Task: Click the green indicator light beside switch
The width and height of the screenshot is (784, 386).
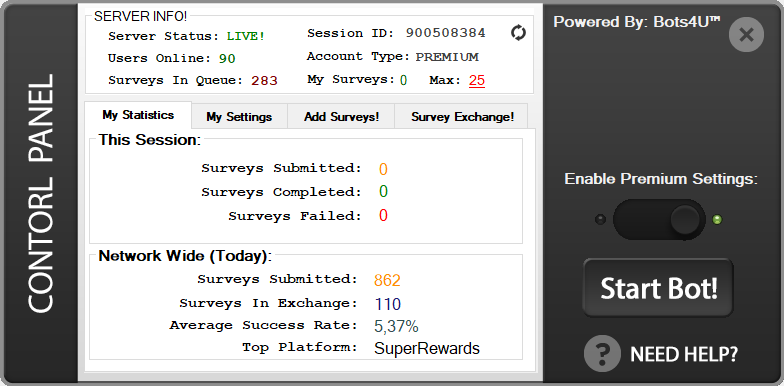Action: [717, 220]
